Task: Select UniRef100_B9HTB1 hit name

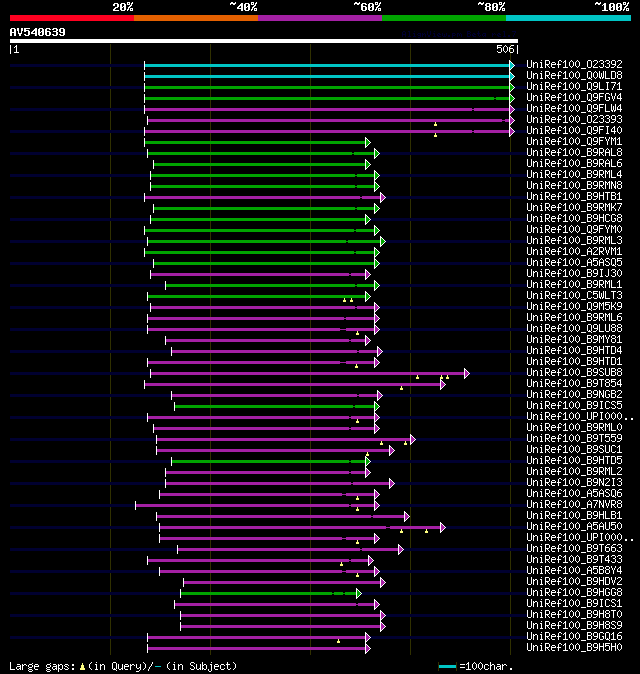Action: pyautogui.click(x=574, y=196)
